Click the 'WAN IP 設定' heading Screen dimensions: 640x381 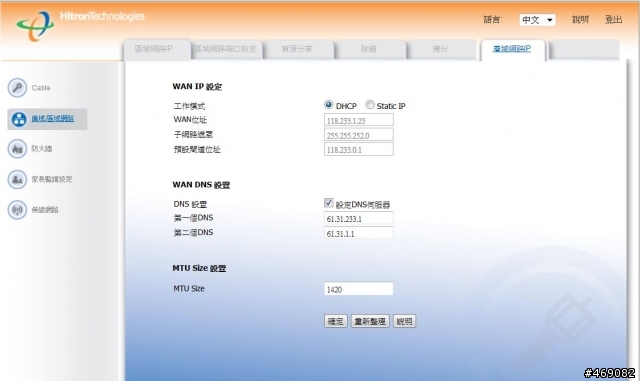(x=197, y=87)
